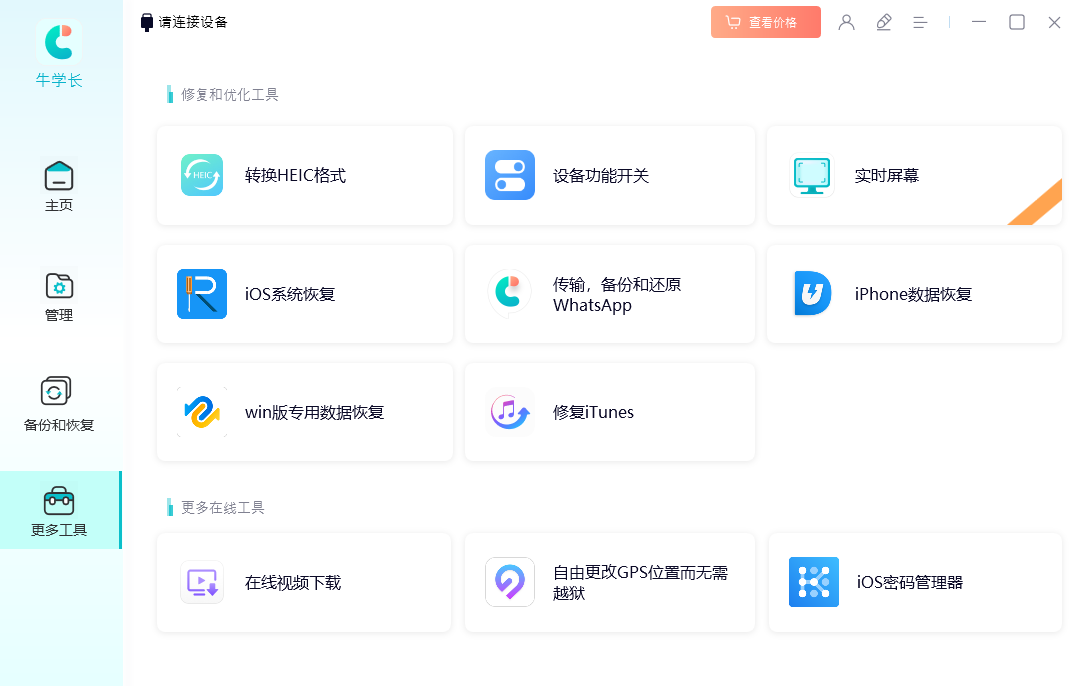Open the WhatsApp 传输备份 tool icon
The width and height of the screenshot is (1088, 686).
[510, 293]
